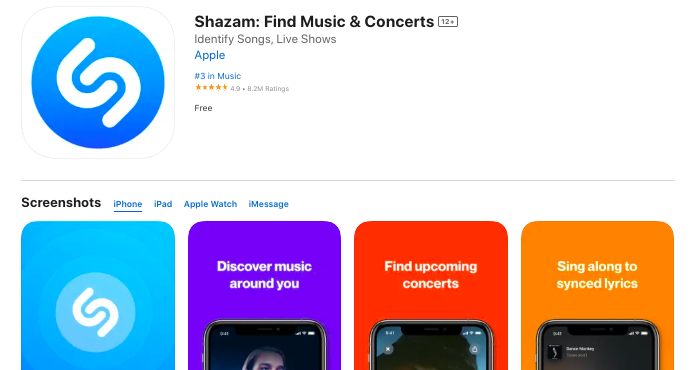Click the album art icon in the lyrics phone mockup
The height and width of the screenshot is (370, 694).
555,352
